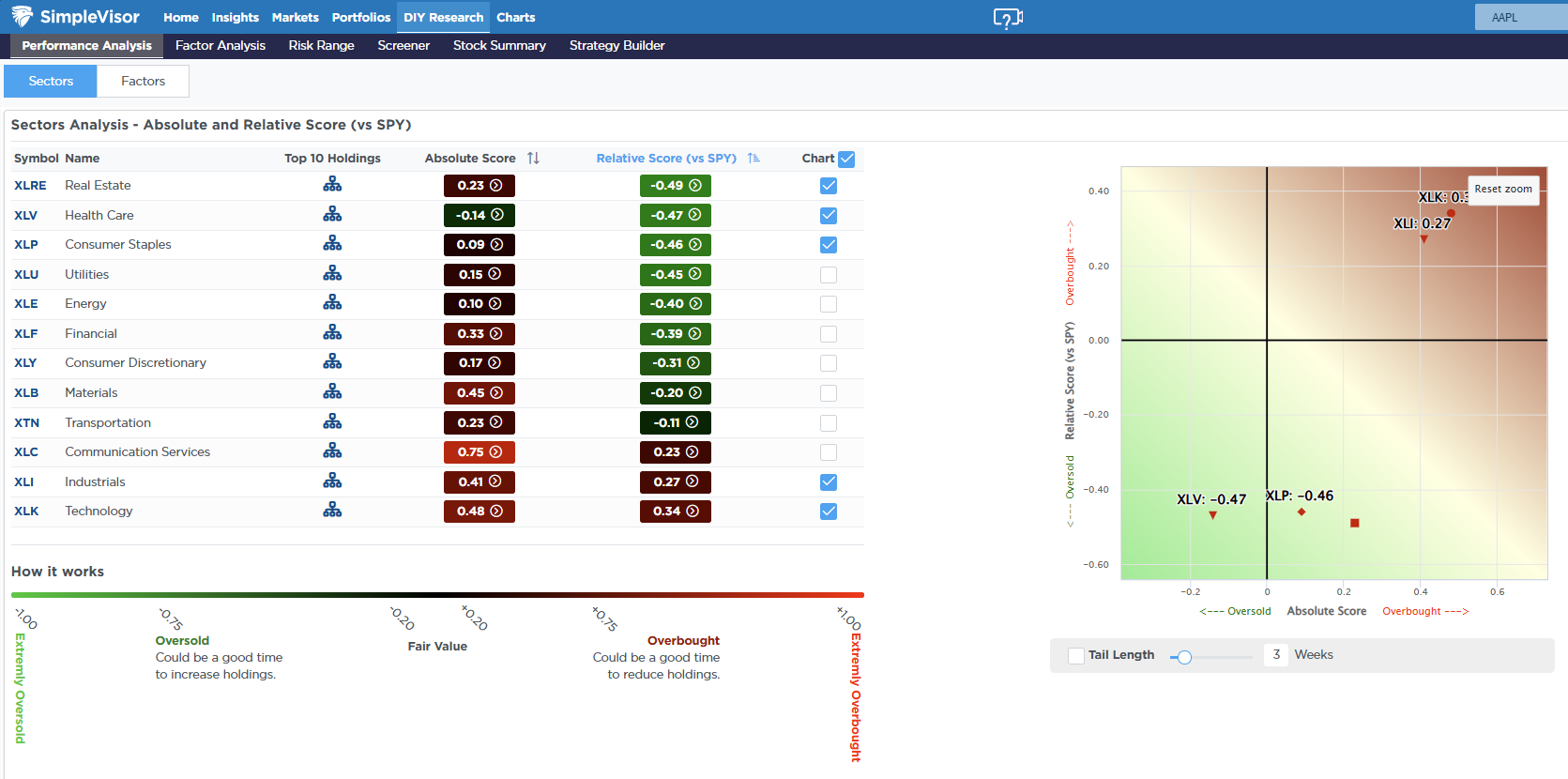This screenshot has height=779, width=1568.
Task: Select the Sectors tab
Action: pyautogui.click(x=51, y=81)
